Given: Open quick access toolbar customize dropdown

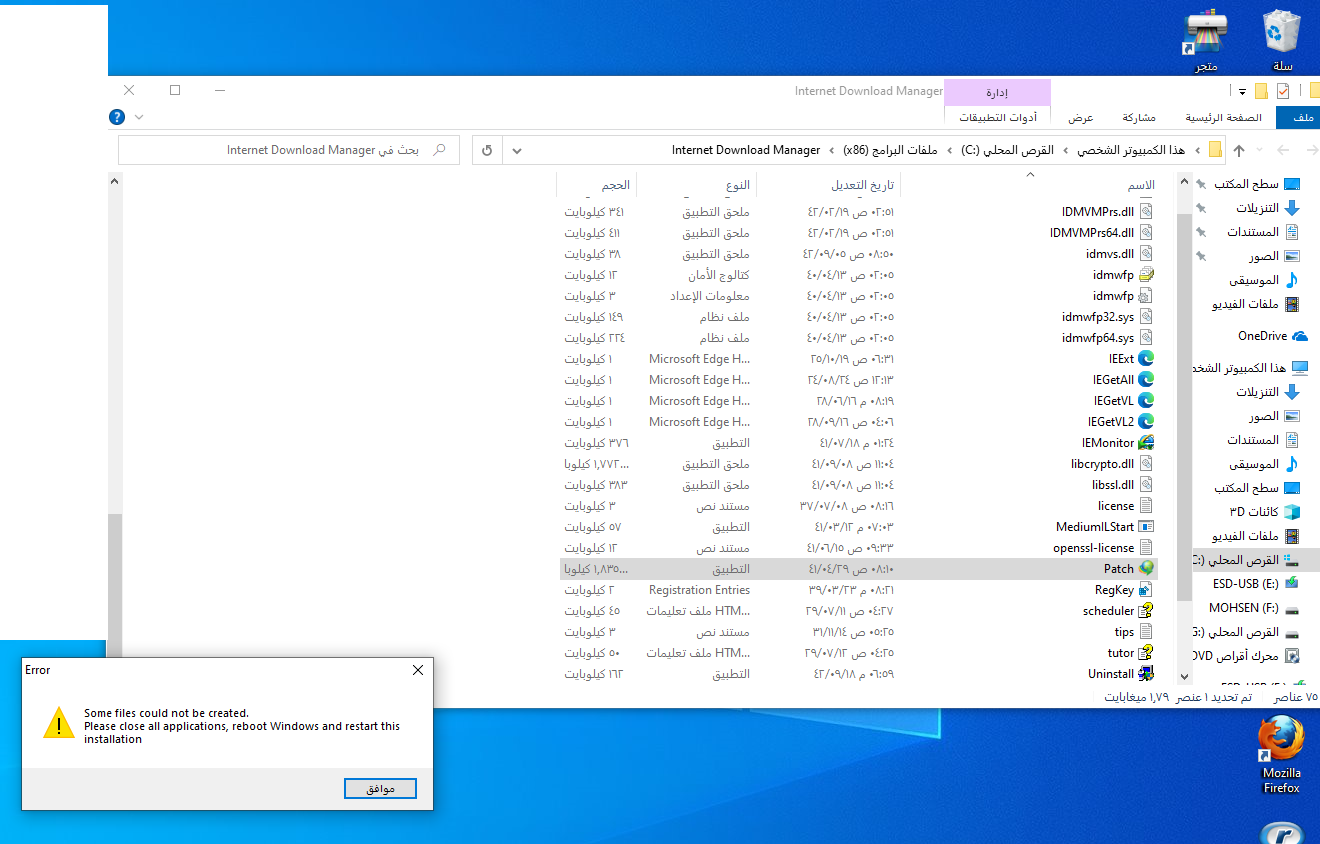Looking at the screenshot, I should point(1242,92).
